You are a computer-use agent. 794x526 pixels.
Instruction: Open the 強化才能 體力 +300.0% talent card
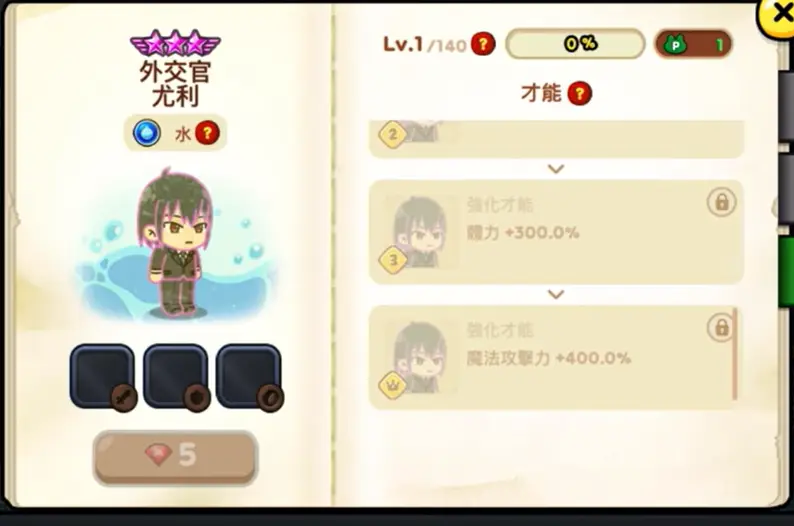556,232
